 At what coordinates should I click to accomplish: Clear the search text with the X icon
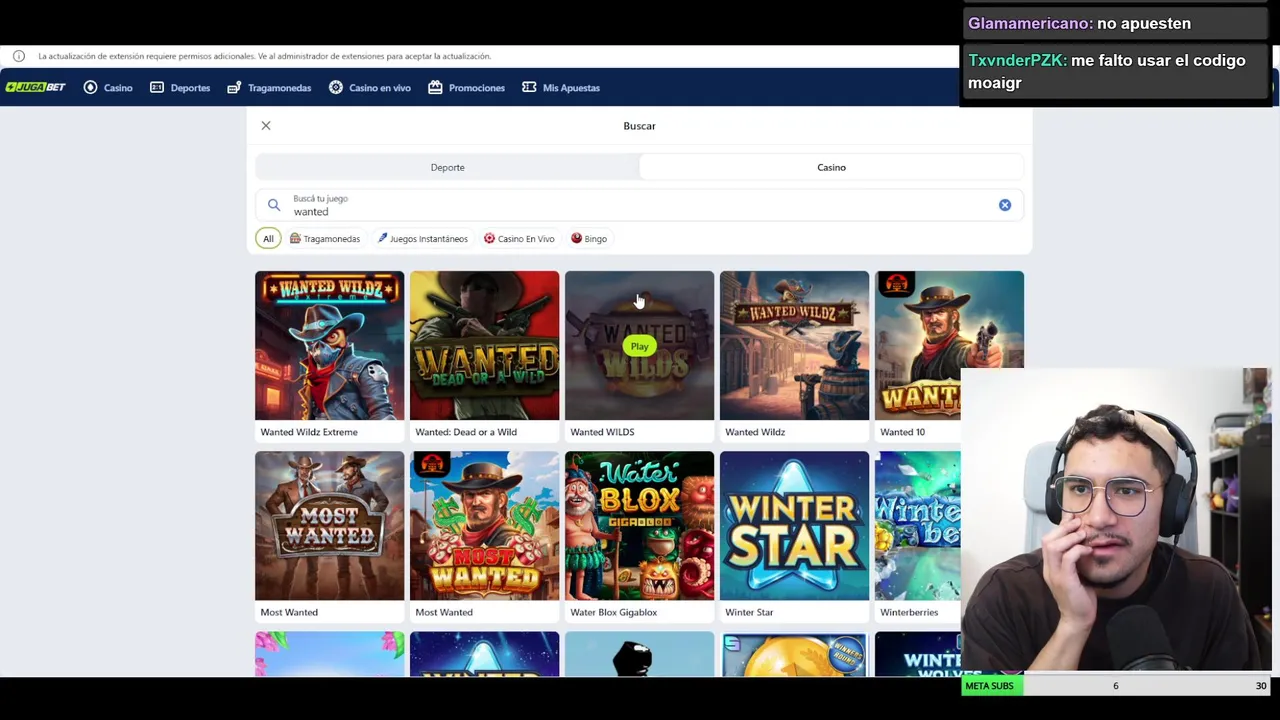[1005, 205]
